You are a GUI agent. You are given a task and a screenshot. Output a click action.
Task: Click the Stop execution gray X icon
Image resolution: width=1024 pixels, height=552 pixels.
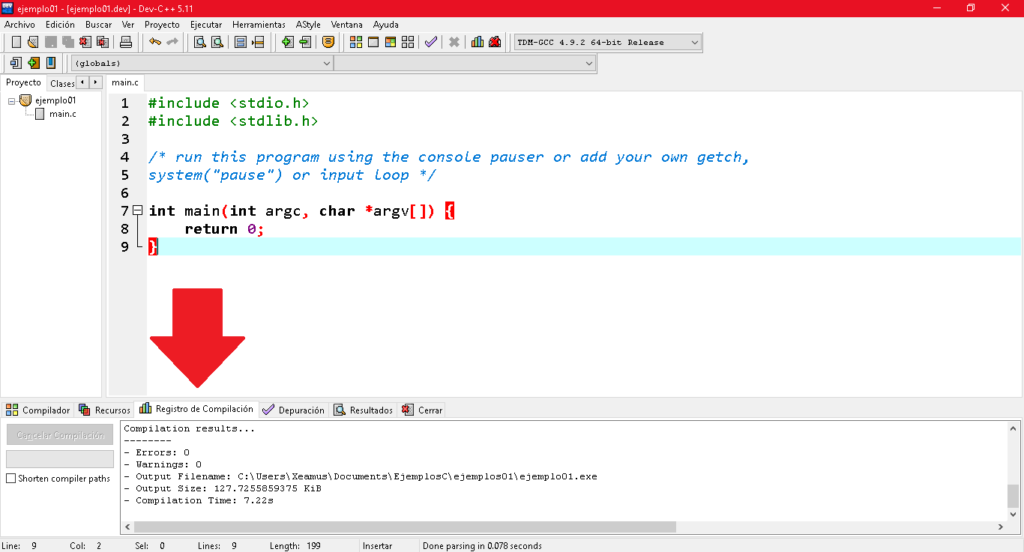(454, 42)
